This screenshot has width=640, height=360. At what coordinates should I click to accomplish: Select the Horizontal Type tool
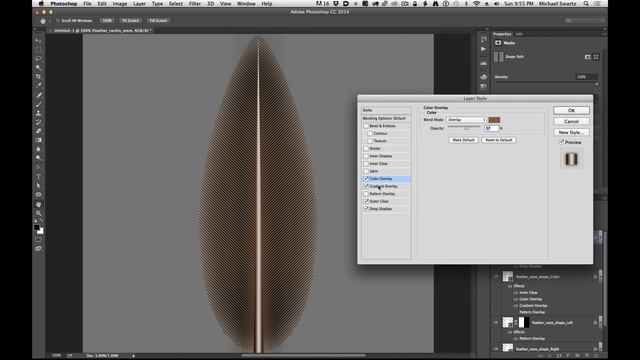pyautogui.click(x=38, y=177)
